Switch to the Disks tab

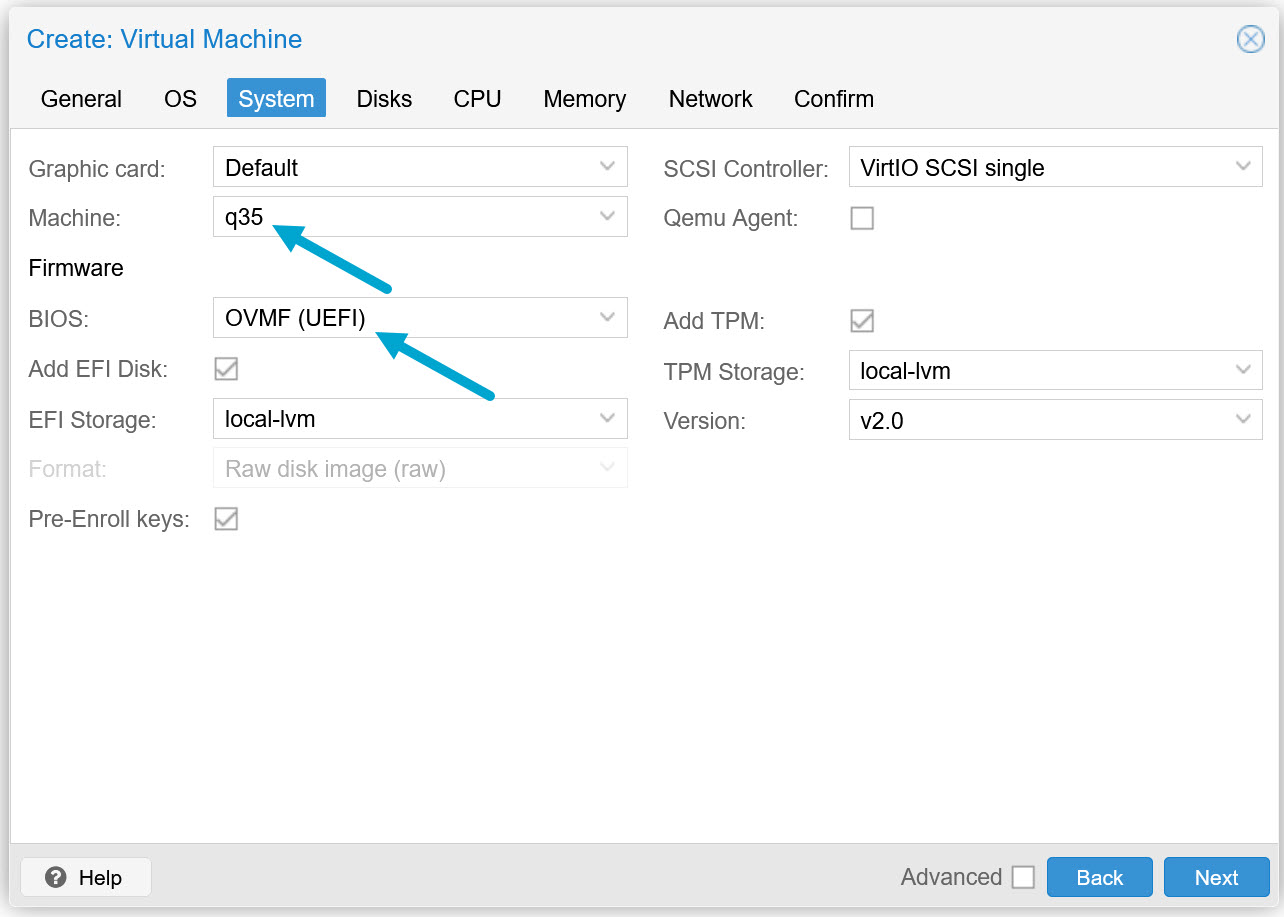[384, 98]
